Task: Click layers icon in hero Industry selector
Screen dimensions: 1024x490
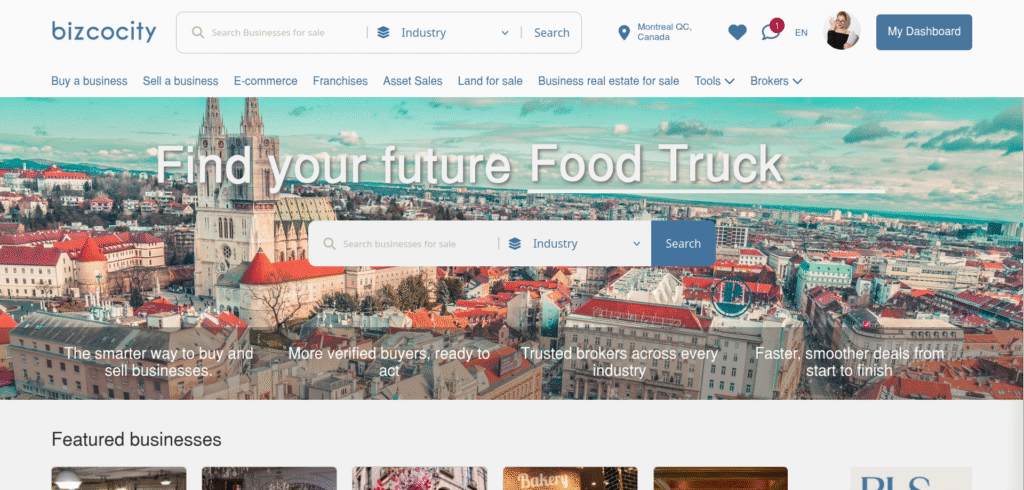Action: 515,244
